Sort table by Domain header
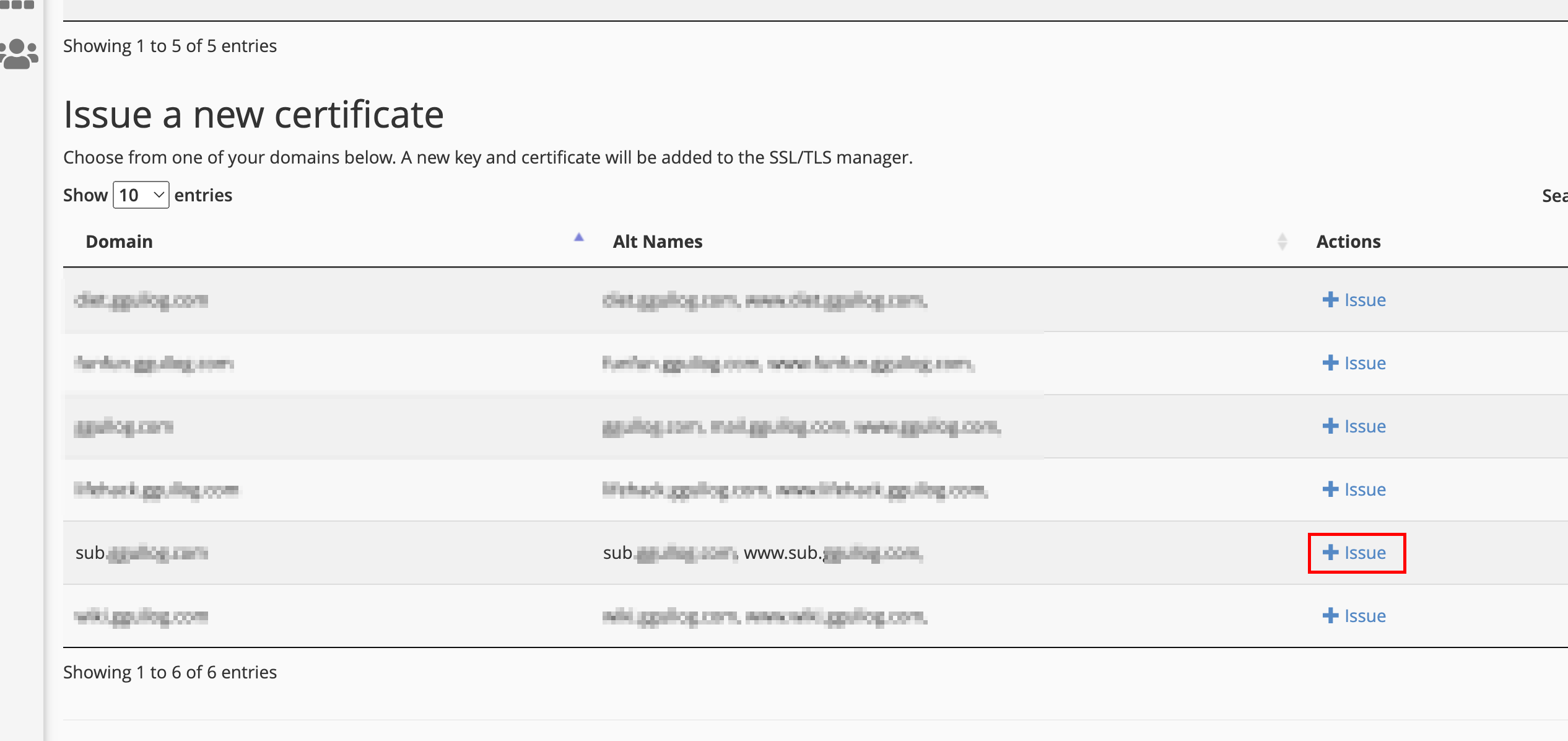Image resolution: width=1568 pixels, height=741 pixels. [x=119, y=242]
